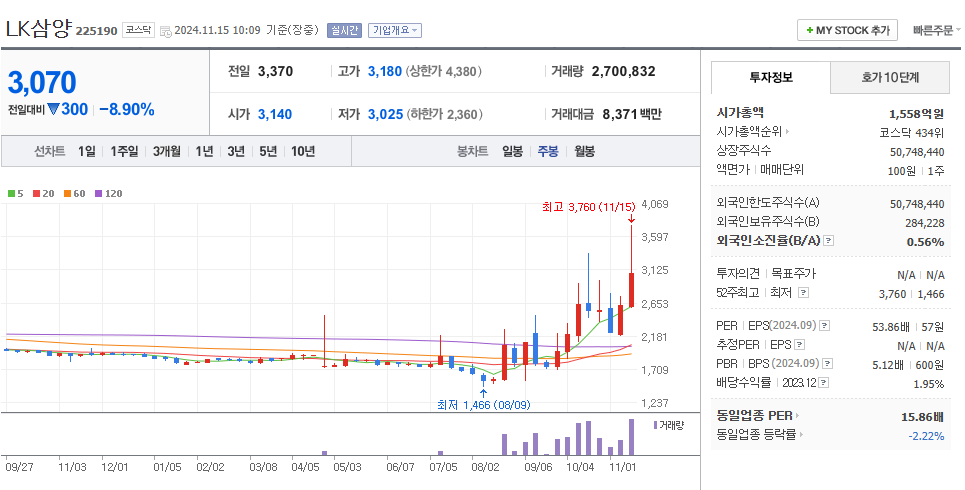Click the 거래량 value 2,700,832

[x=623, y=71]
